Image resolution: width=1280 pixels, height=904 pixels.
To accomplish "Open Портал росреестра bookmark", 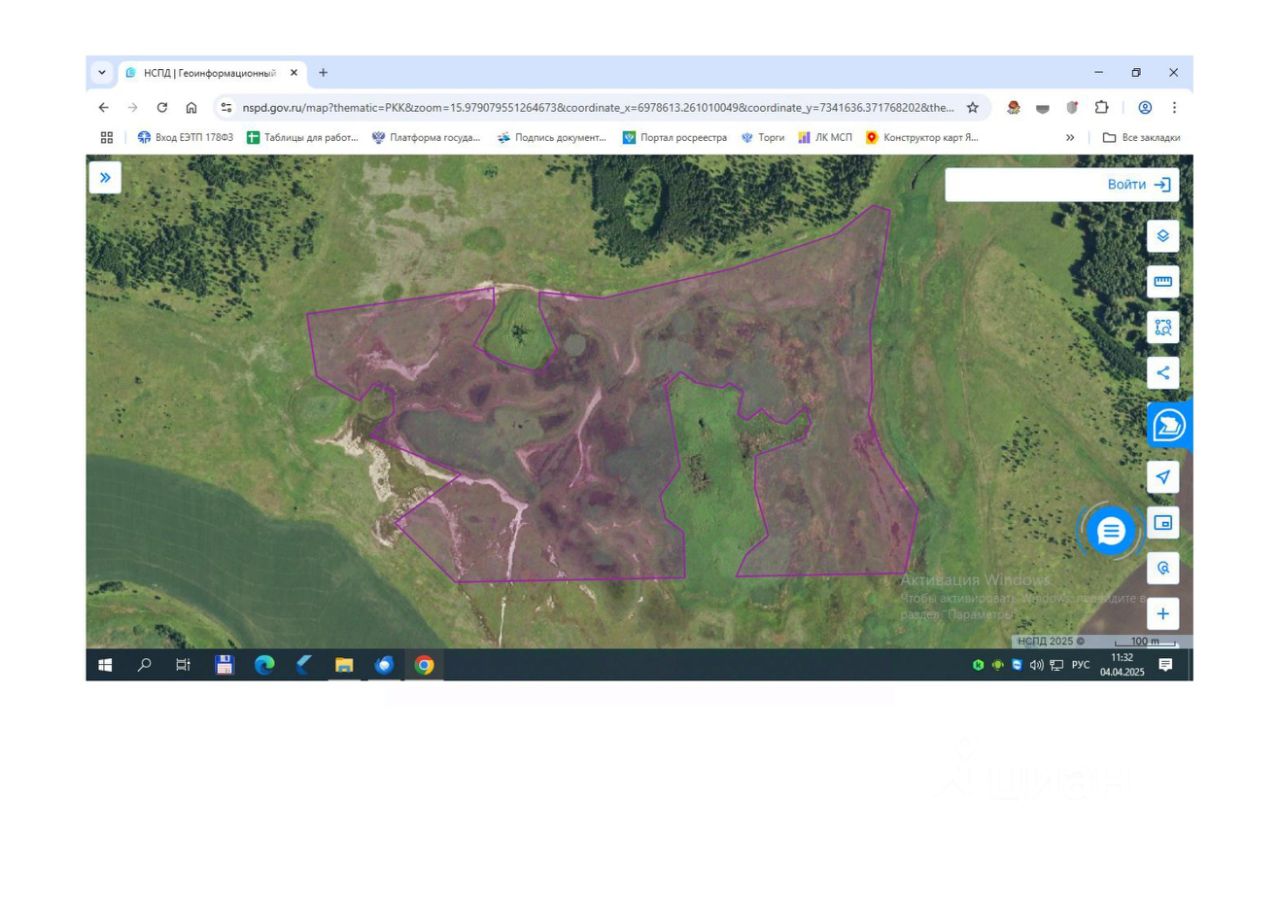I will click(675, 137).
